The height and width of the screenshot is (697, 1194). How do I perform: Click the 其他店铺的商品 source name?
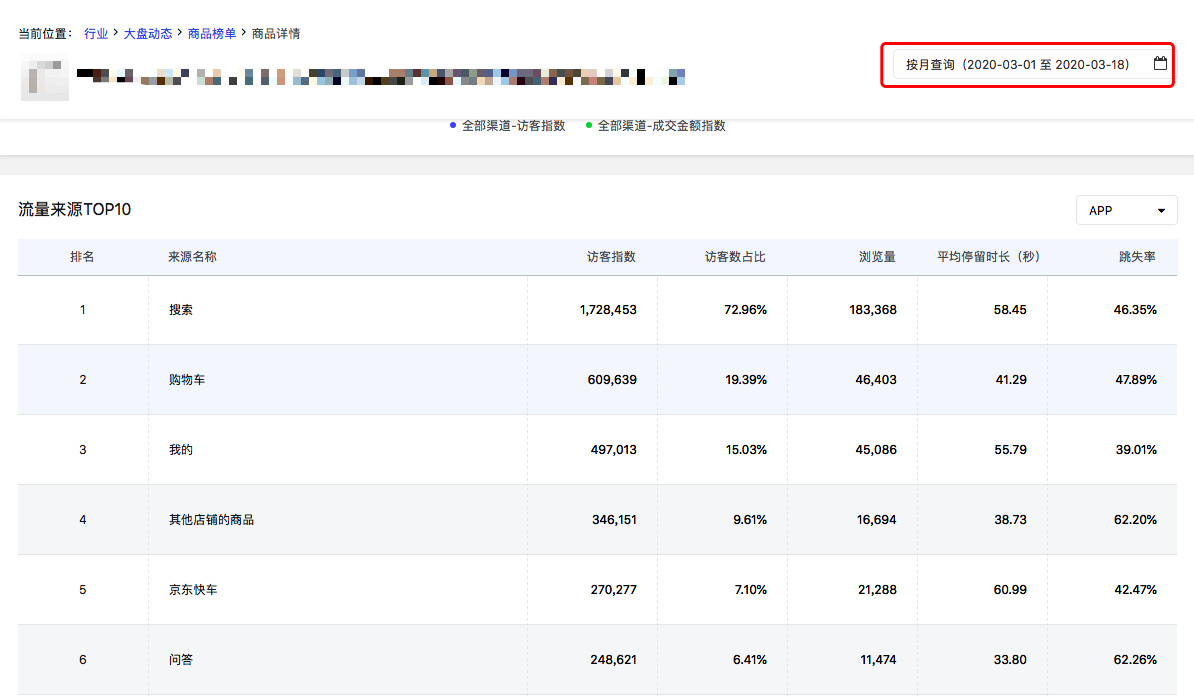coord(211,520)
